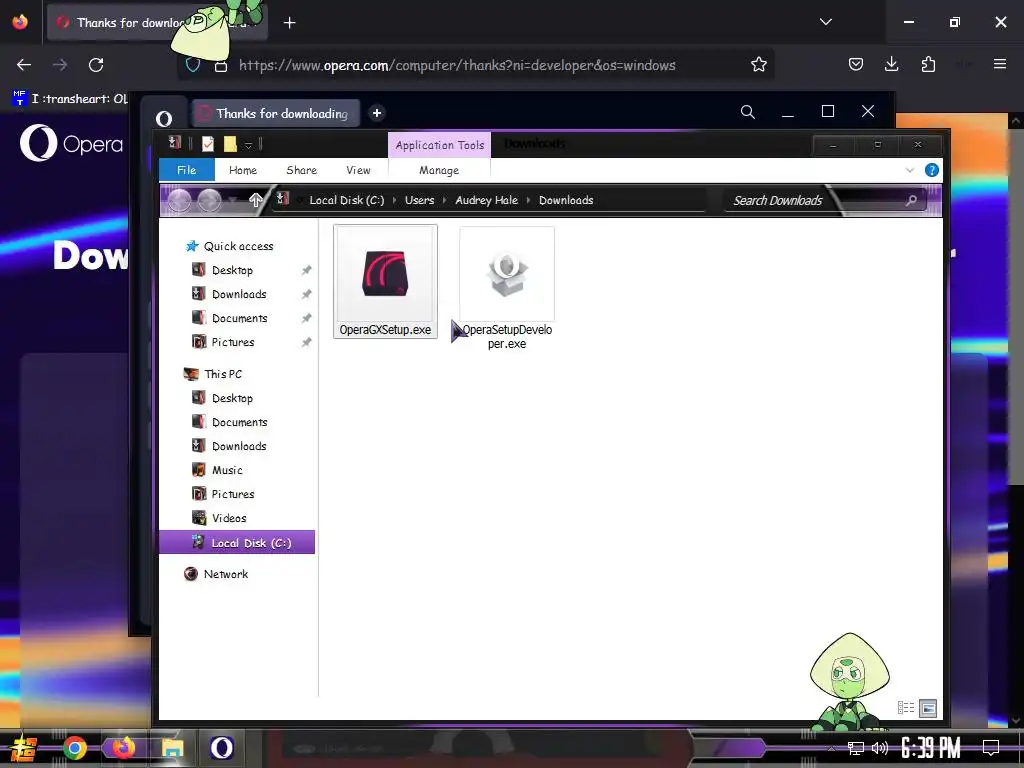This screenshot has width=1024, height=768.
Task: Bookmark this page with the star icon
Action: click(x=758, y=64)
